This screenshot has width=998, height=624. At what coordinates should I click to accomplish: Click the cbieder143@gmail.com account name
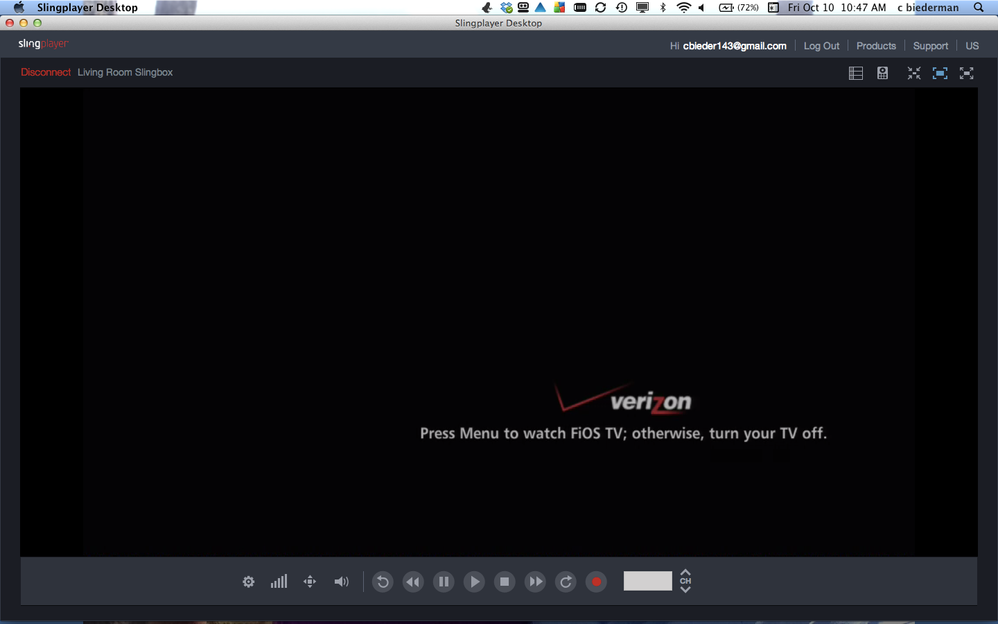coord(734,46)
